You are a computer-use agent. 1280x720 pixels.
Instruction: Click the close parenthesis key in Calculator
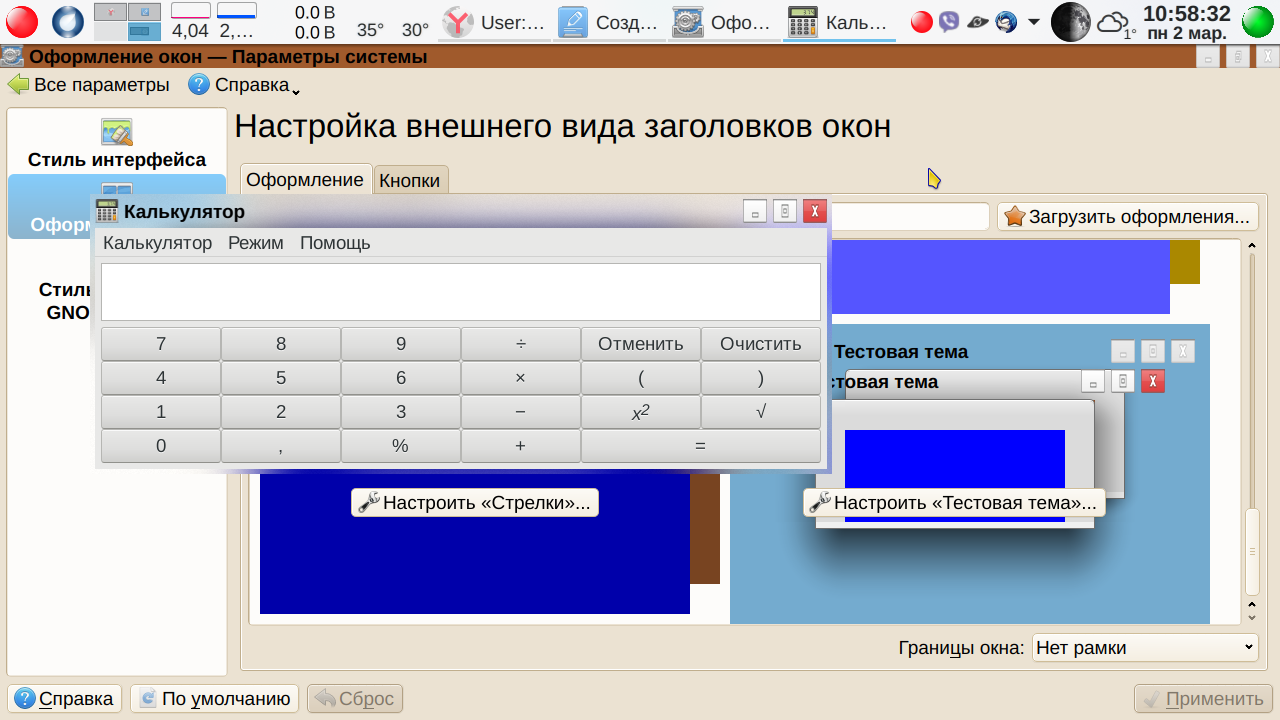761,378
